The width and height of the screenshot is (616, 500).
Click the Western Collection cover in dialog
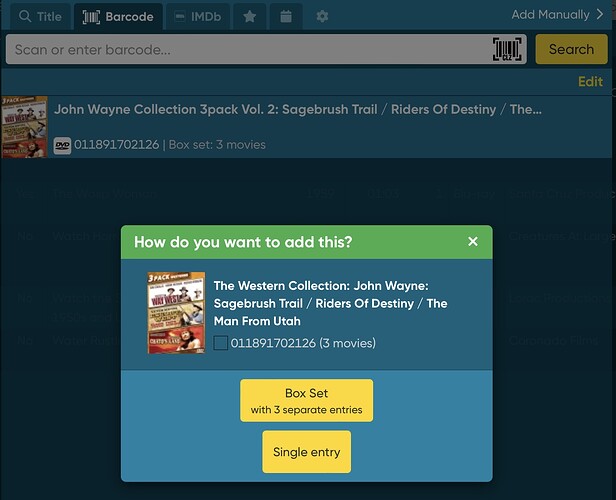point(176,313)
